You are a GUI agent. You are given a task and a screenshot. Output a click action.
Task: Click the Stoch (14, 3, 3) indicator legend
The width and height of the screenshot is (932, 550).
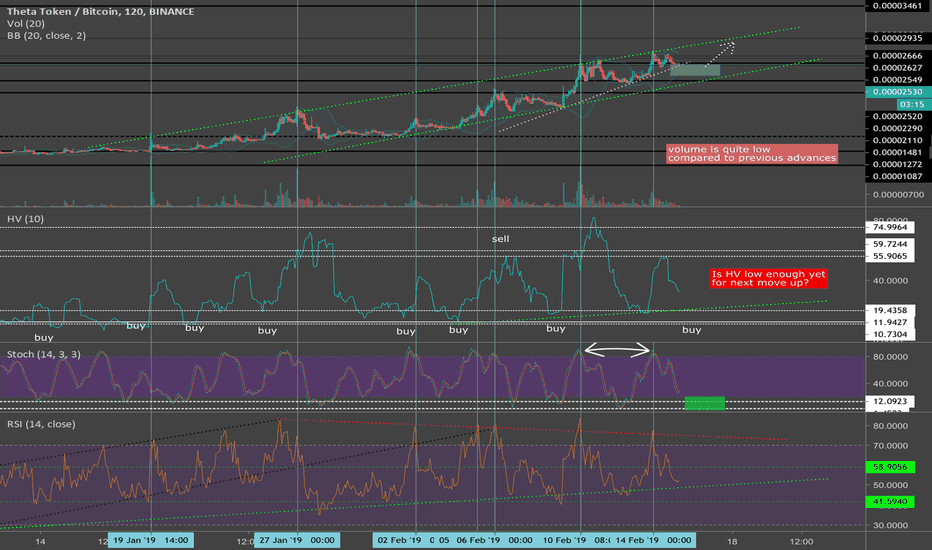point(43,354)
